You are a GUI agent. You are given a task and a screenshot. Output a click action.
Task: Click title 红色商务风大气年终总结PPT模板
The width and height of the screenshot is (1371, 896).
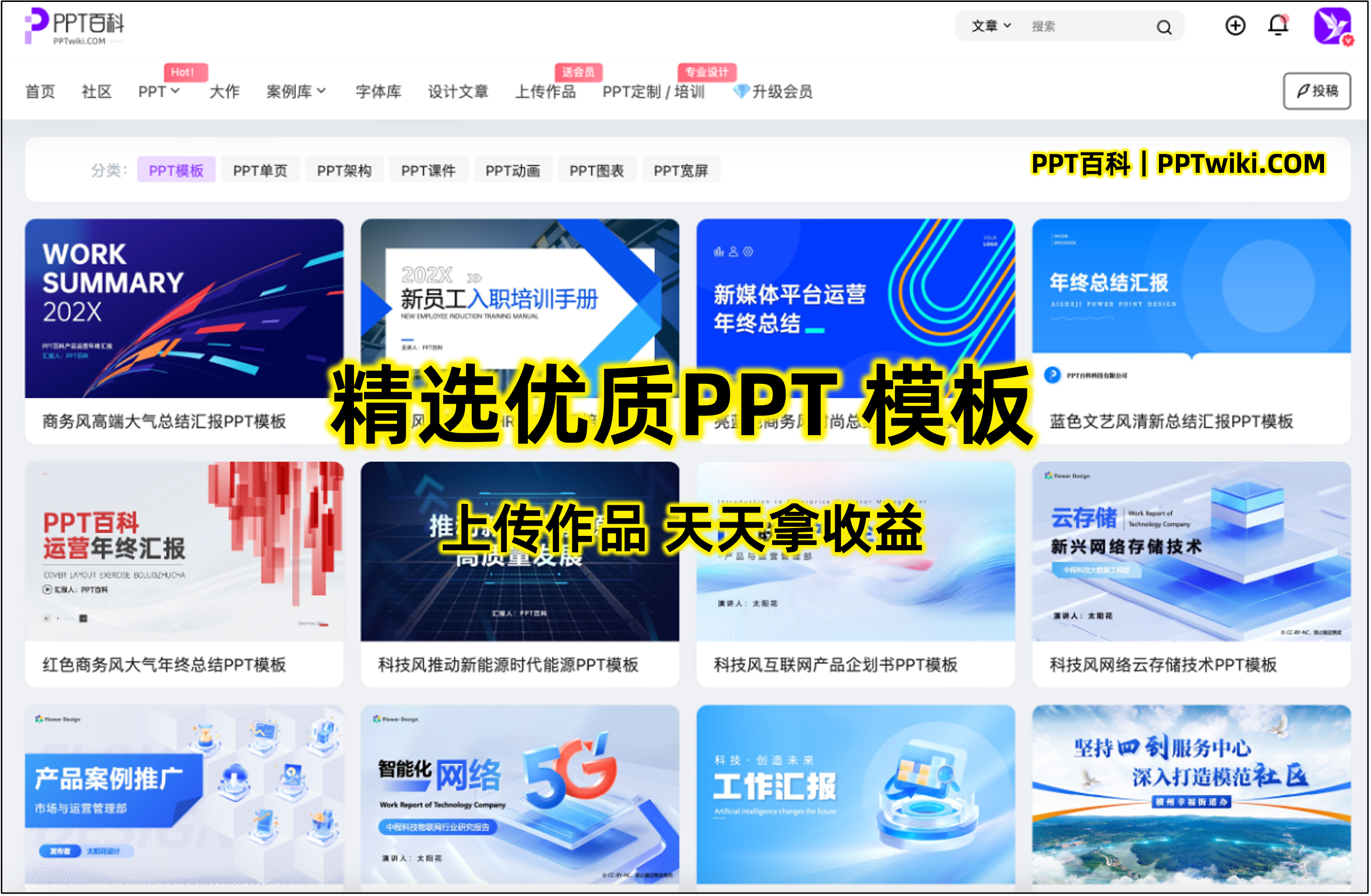click(164, 665)
